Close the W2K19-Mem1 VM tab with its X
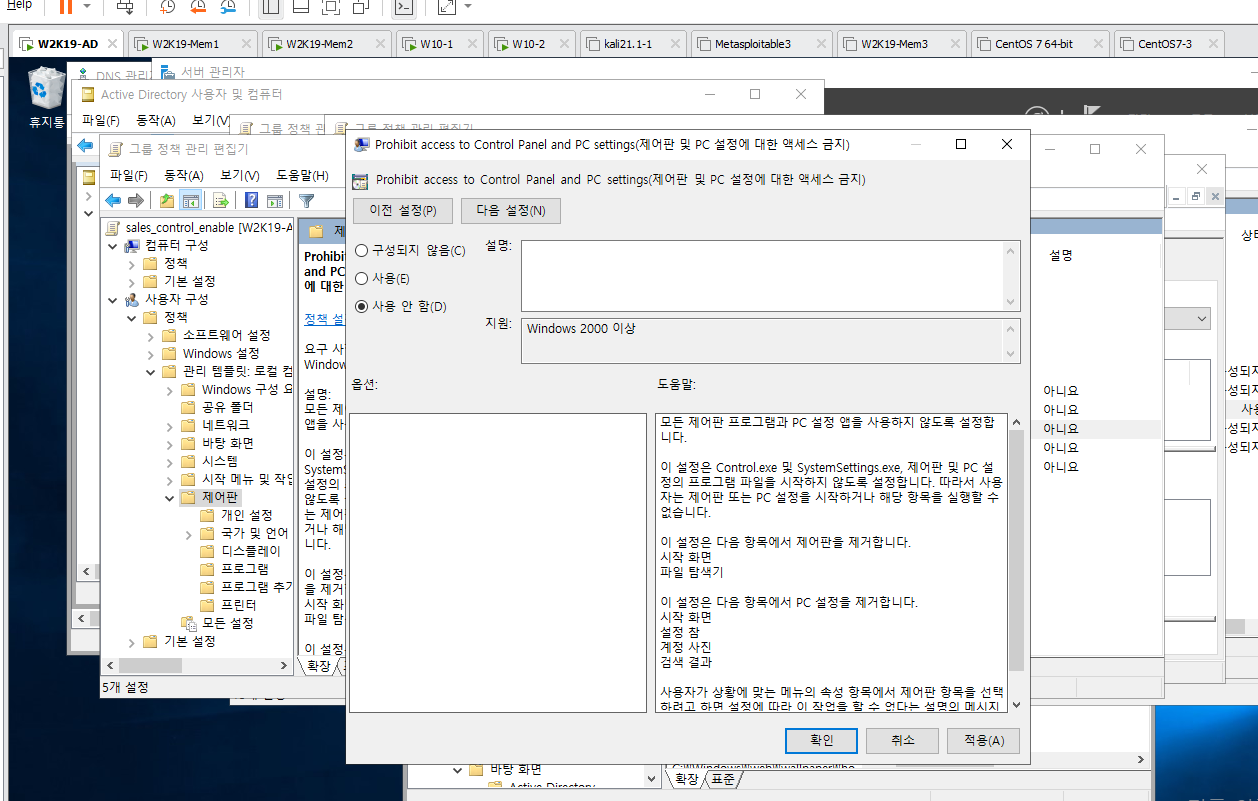Screen dimensions: 1258x801 (x=245, y=44)
